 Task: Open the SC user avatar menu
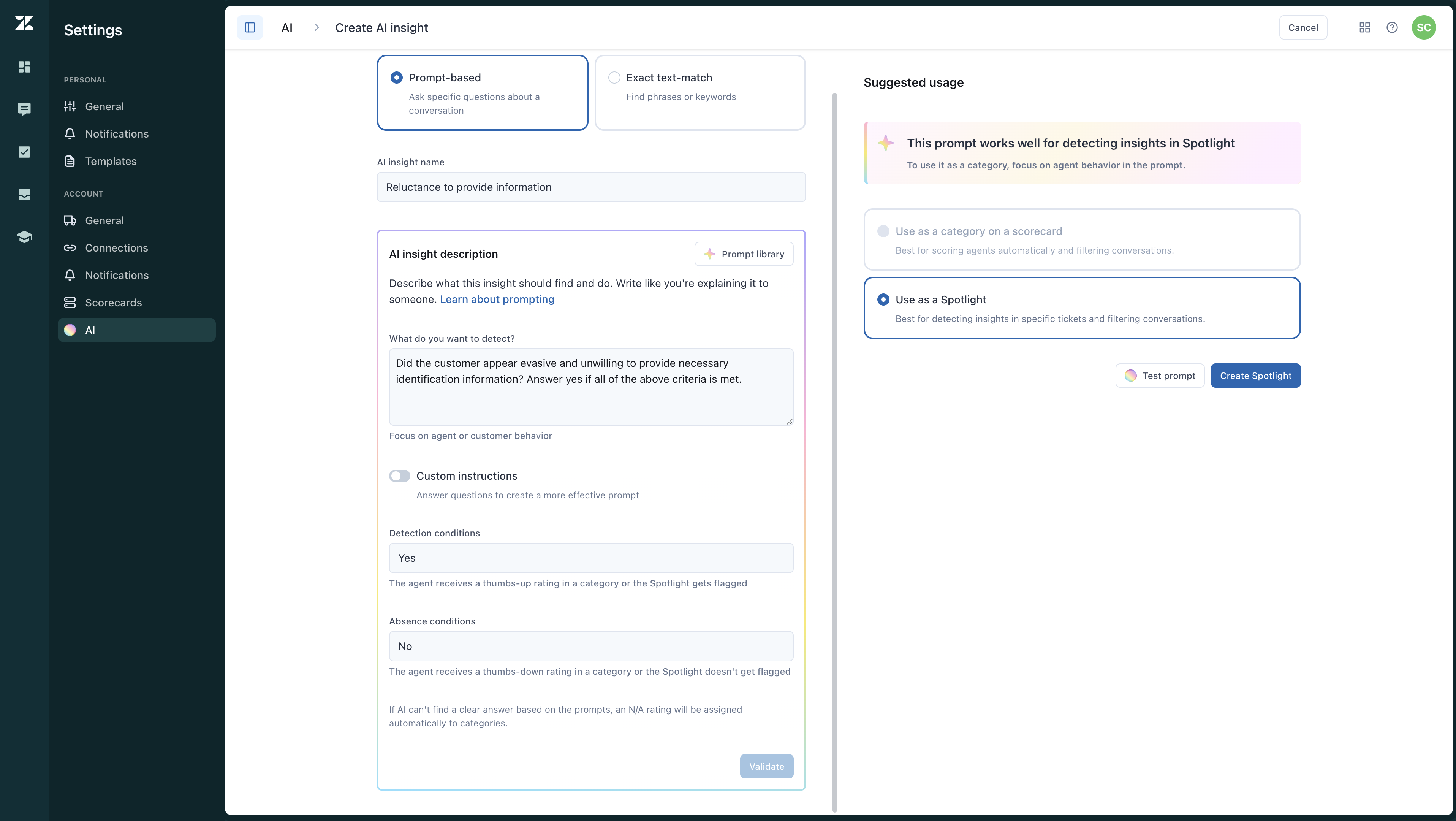1424,28
